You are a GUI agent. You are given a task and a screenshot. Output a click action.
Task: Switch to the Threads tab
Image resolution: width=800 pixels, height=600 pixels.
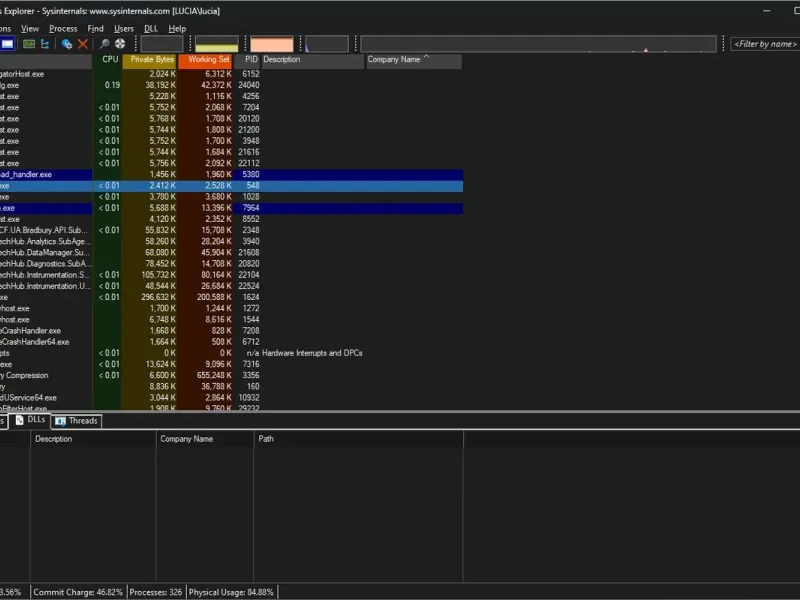coord(77,421)
